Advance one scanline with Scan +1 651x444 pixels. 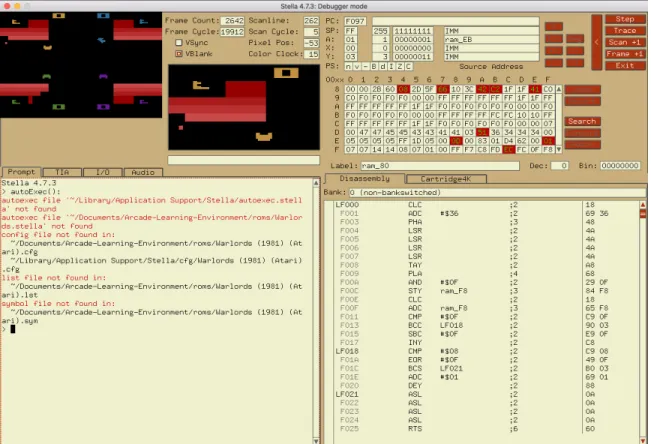point(625,42)
